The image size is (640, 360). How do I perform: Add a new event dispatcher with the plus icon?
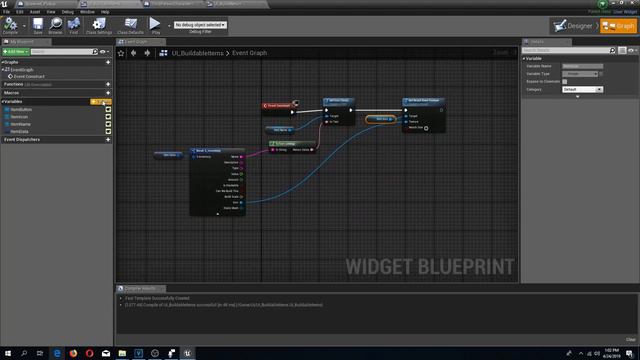tap(108, 140)
